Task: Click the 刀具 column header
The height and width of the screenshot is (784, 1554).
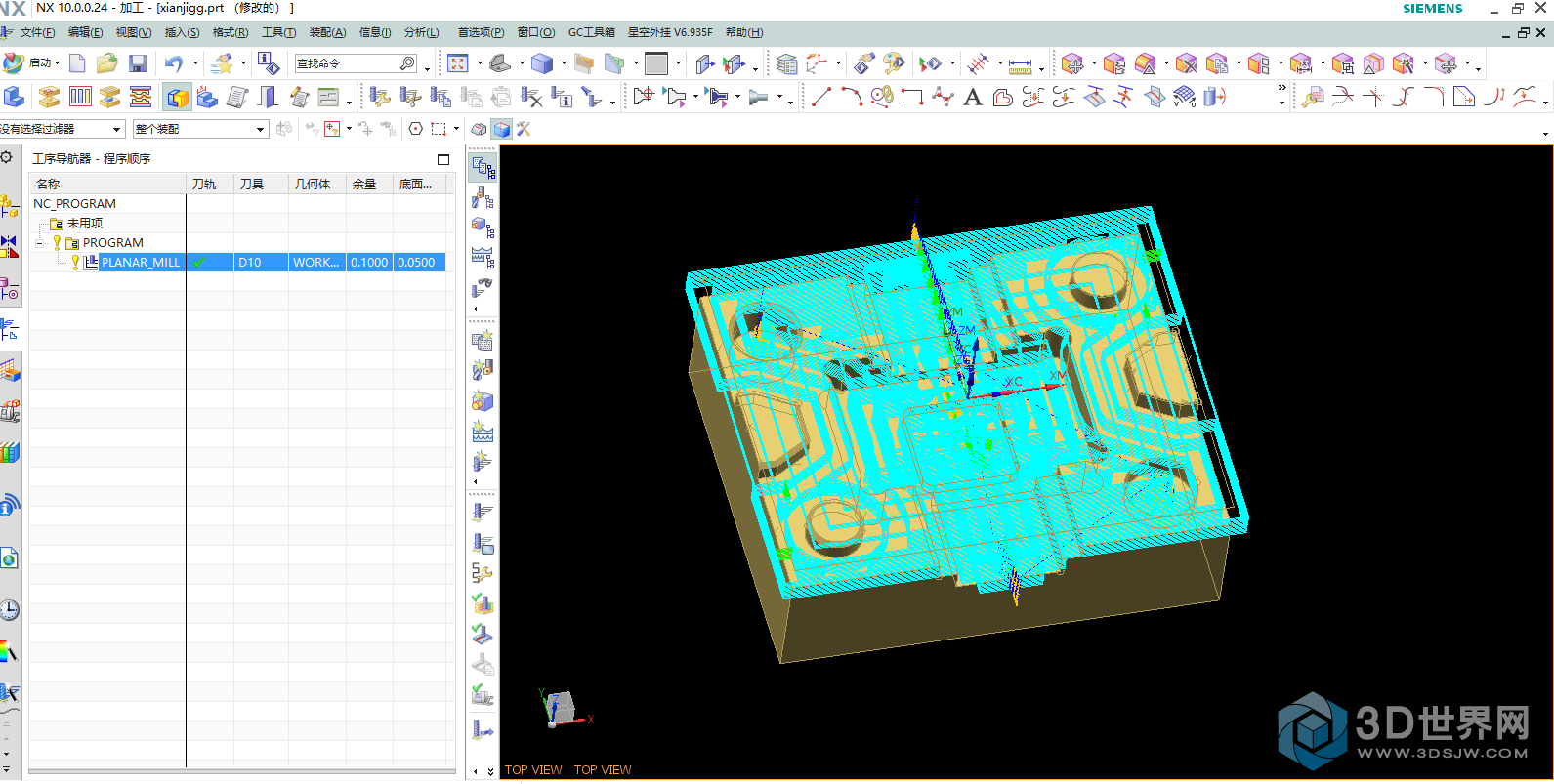Action: pyautogui.click(x=260, y=184)
